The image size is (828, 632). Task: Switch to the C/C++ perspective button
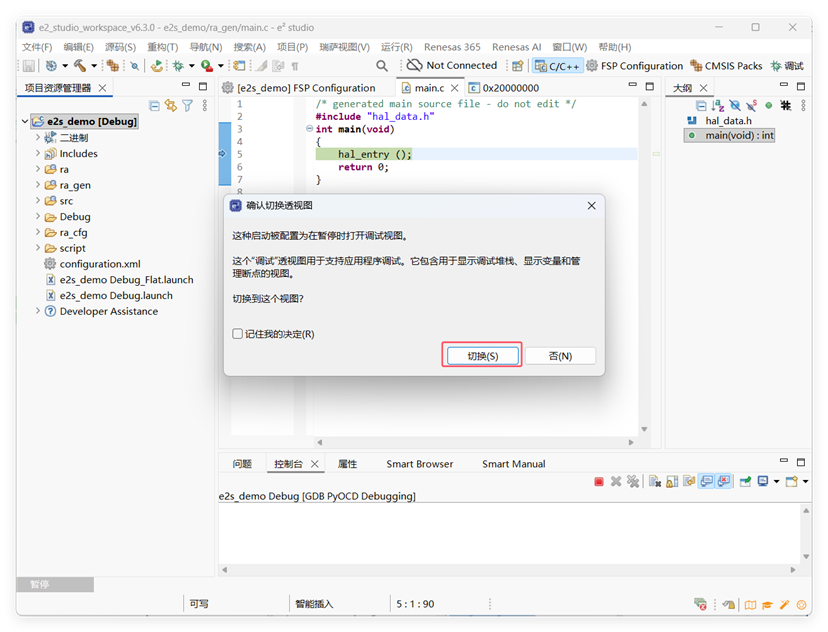558,66
